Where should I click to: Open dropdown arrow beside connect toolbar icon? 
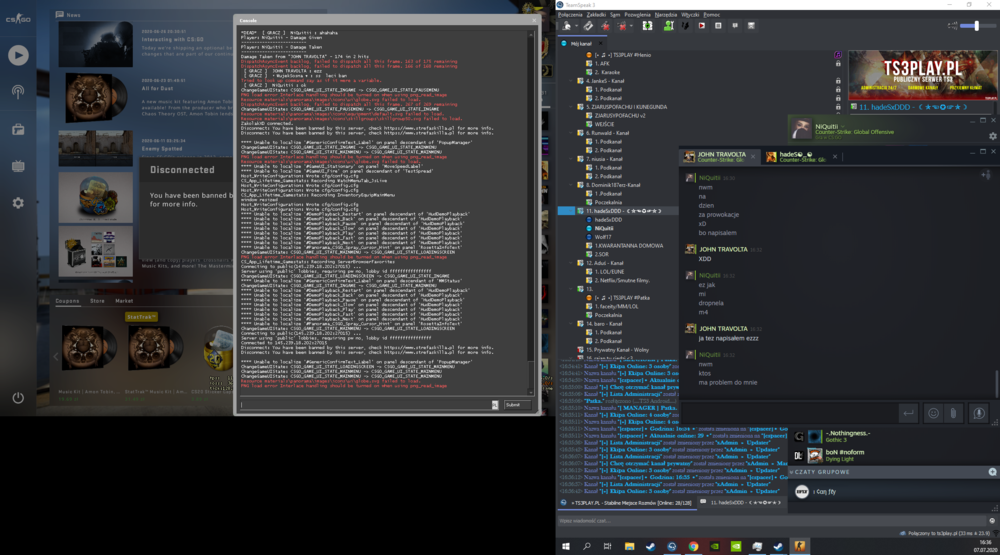(577, 26)
